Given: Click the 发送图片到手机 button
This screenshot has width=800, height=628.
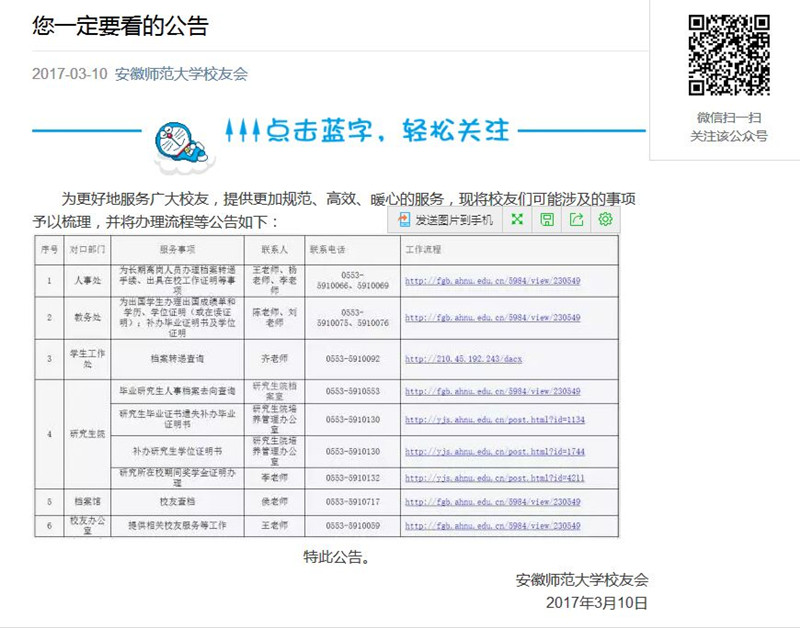Looking at the screenshot, I should 454,220.
